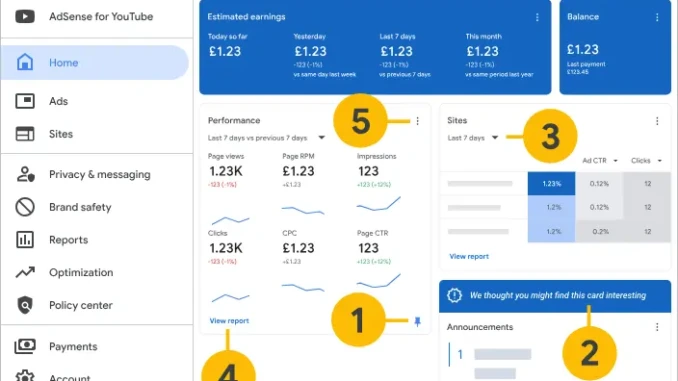The width and height of the screenshot is (678, 381).
Task: Click the Sites sidebar icon
Action: [25, 134]
